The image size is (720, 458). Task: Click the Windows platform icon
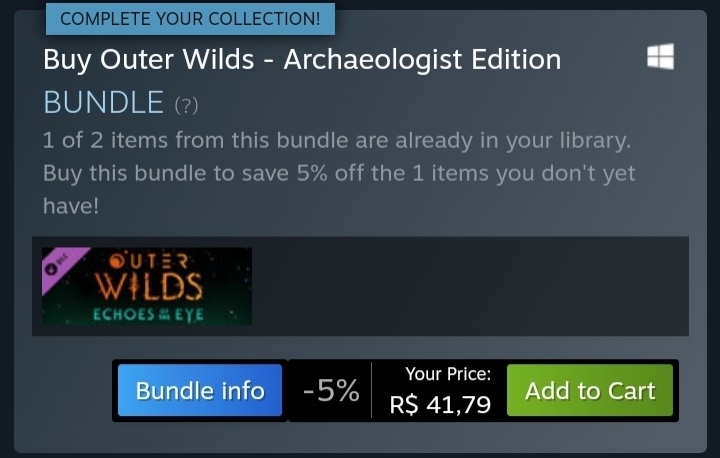[660, 57]
